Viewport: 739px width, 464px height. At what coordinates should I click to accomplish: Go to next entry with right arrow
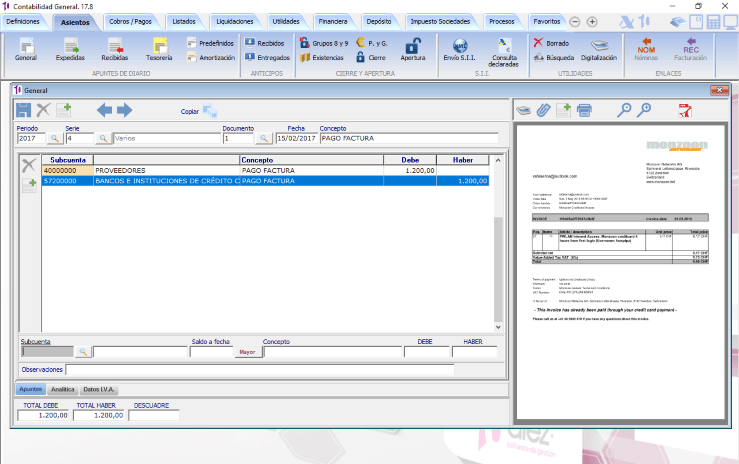(x=124, y=110)
